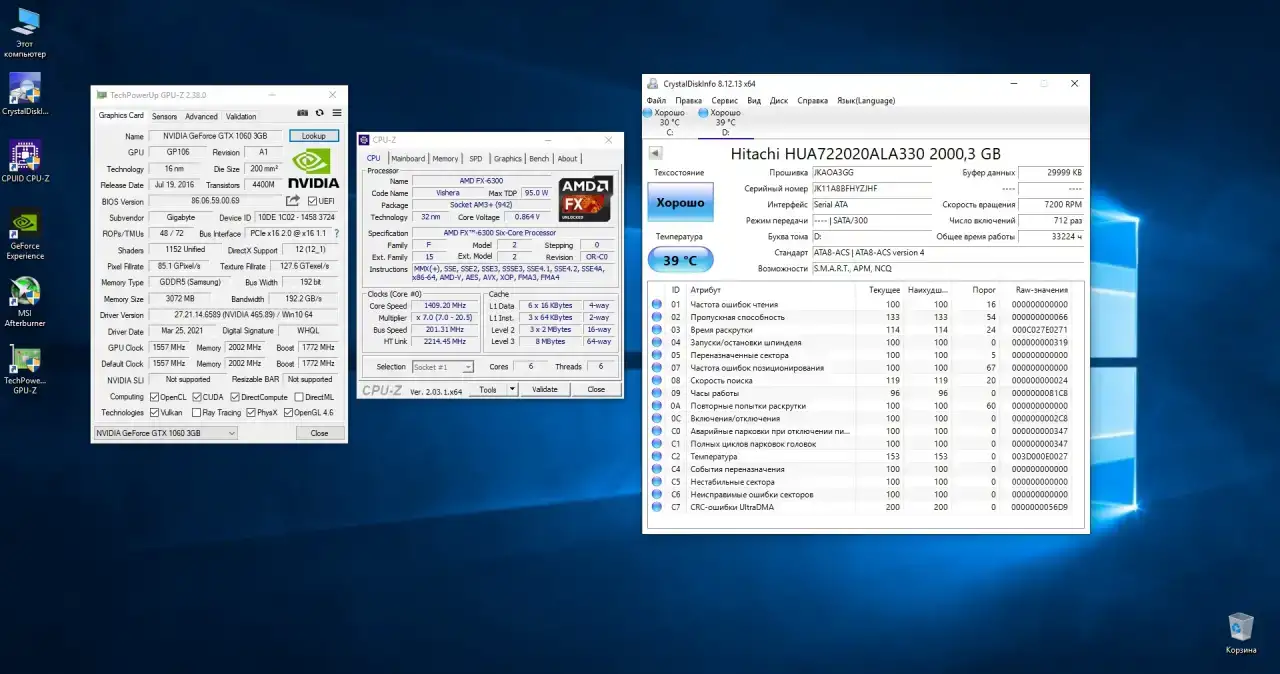Open the Справка menu in CrystalDiskInfo
The height and width of the screenshot is (674, 1280).
pos(813,100)
